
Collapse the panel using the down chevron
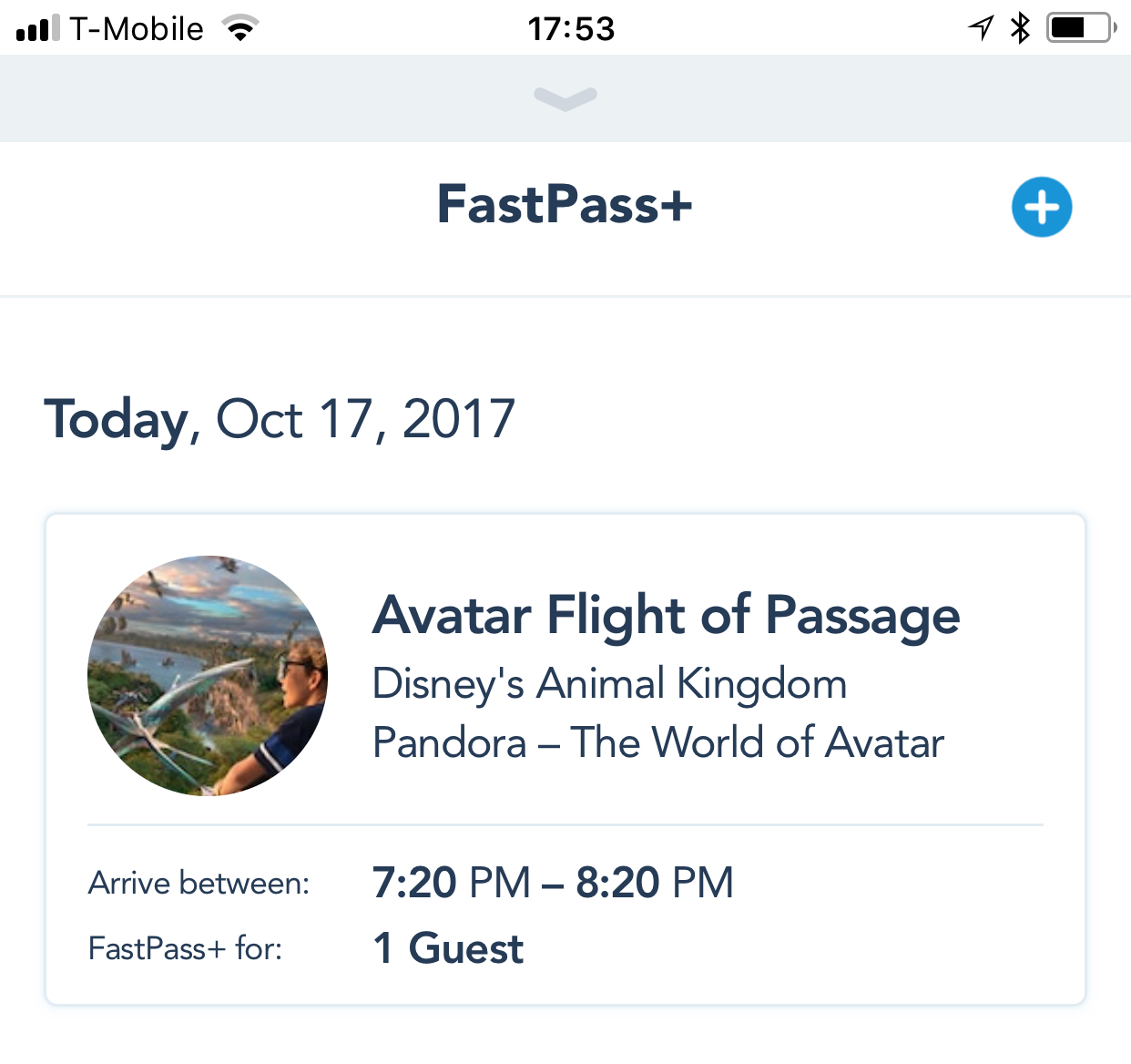[x=565, y=98]
